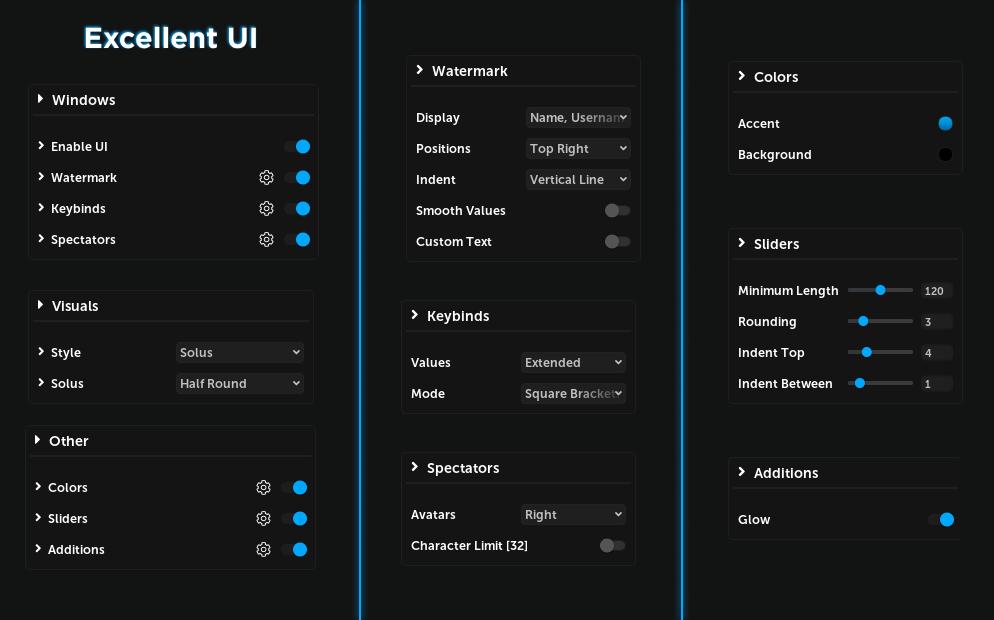Turn on Custom Text switch

[x=617, y=242]
